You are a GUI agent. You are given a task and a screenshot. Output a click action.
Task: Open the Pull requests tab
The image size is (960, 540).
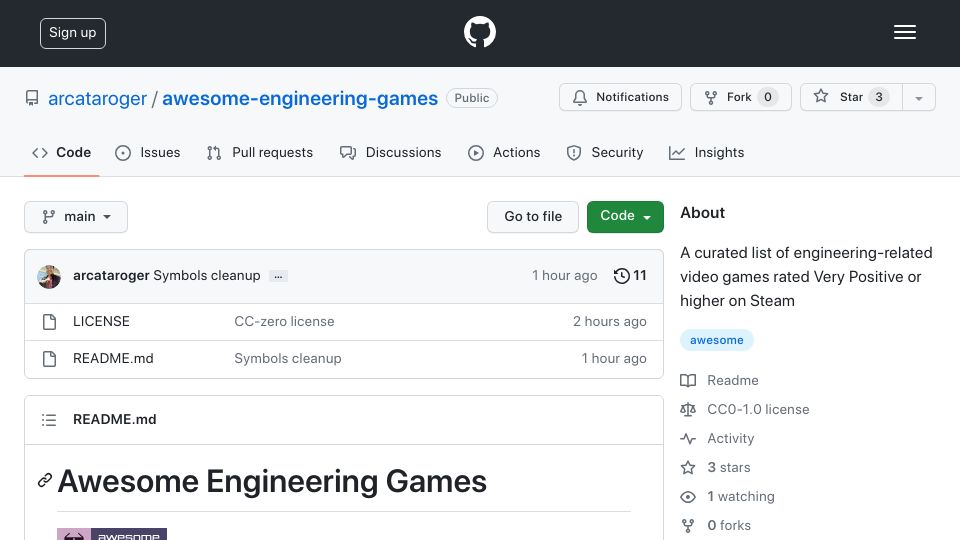point(260,152)
